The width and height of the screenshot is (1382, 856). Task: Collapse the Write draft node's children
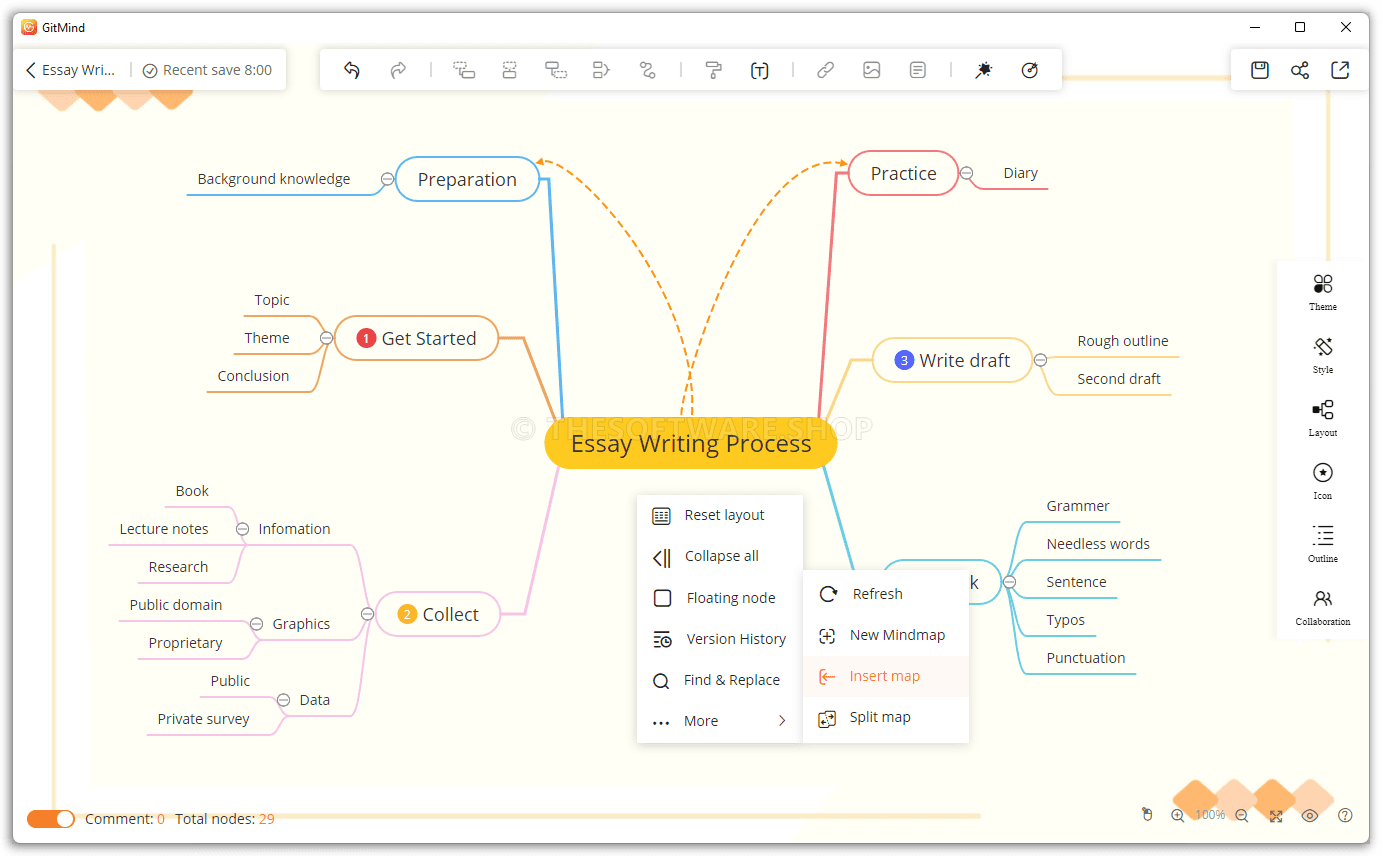click(x=1040, y=360)
